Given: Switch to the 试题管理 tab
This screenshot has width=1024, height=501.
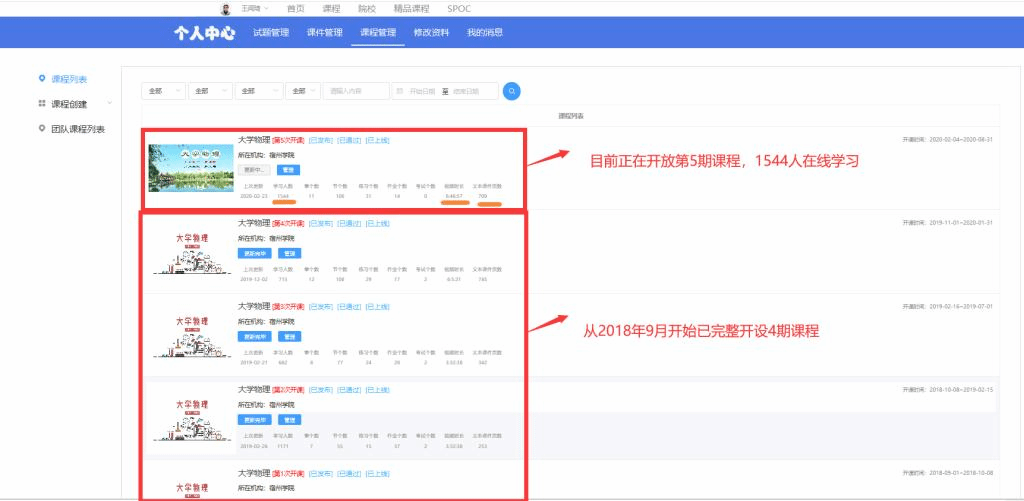Looking at the screenshot, I should coord(271,32).
